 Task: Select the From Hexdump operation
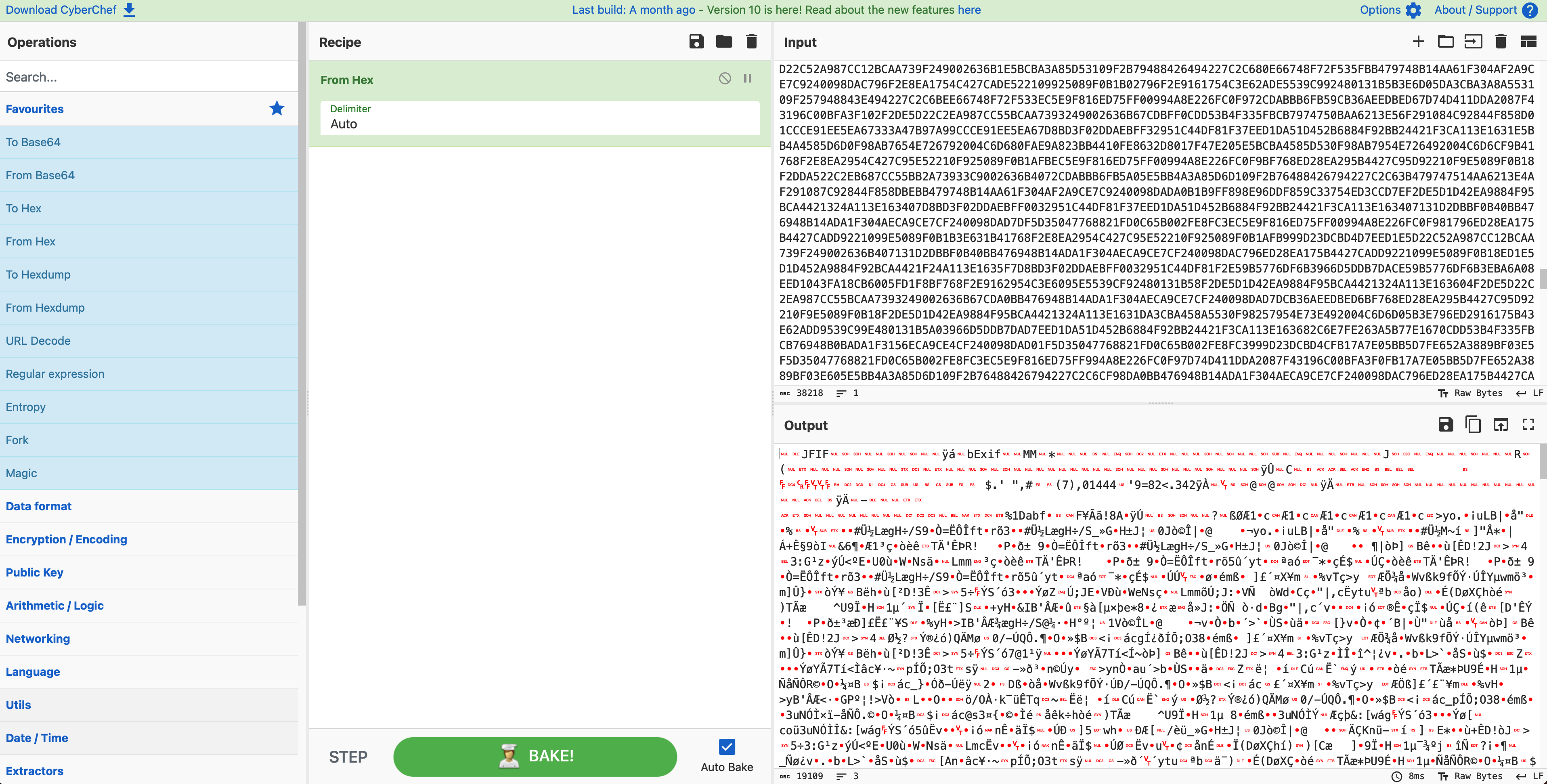click(149, 307)
